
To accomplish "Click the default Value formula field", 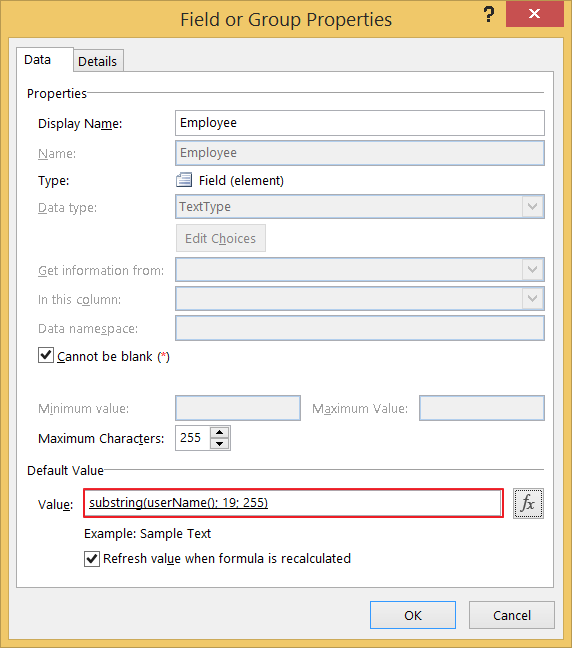I will [293, 503].
